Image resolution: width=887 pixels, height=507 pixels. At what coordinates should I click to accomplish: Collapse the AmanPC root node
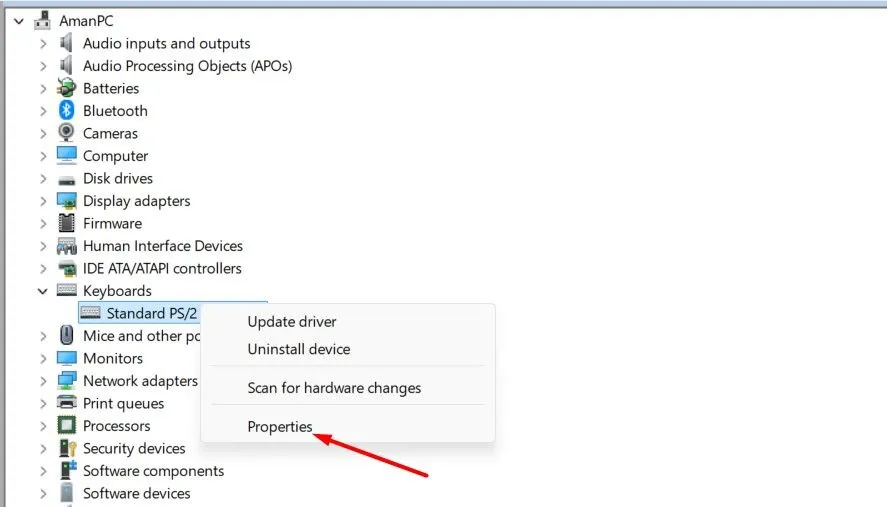[x=18, y=21]
